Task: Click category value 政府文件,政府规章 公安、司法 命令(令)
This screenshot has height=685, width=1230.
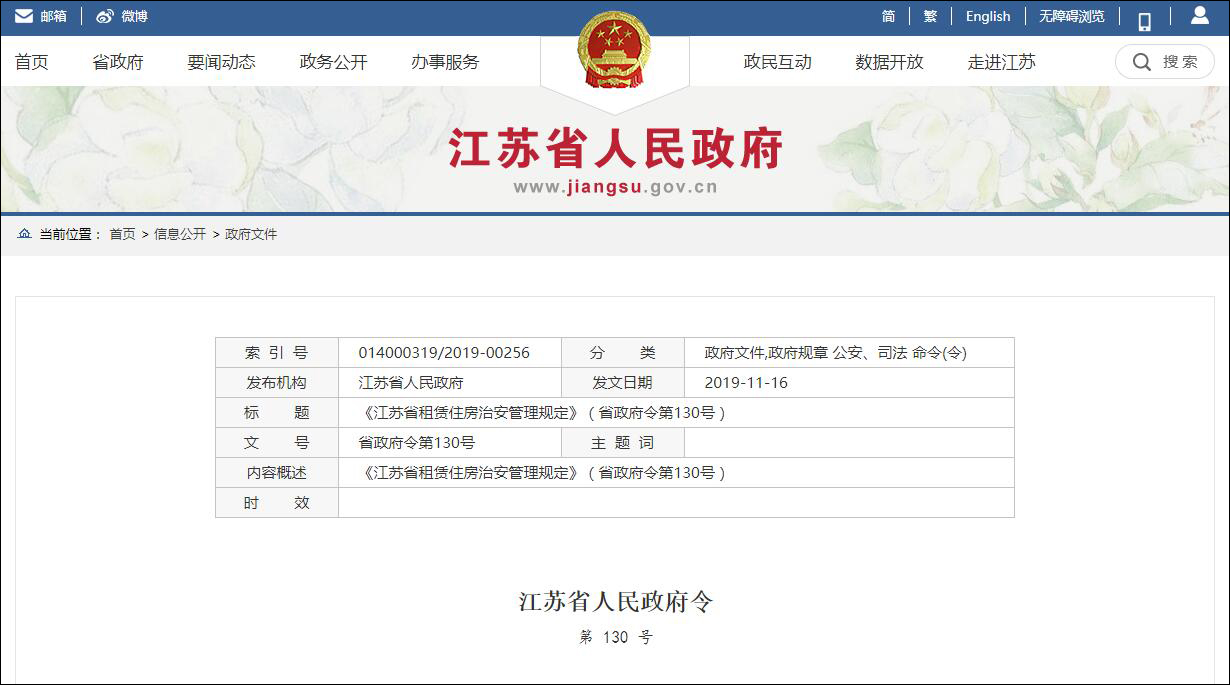Action: point(835,353)
